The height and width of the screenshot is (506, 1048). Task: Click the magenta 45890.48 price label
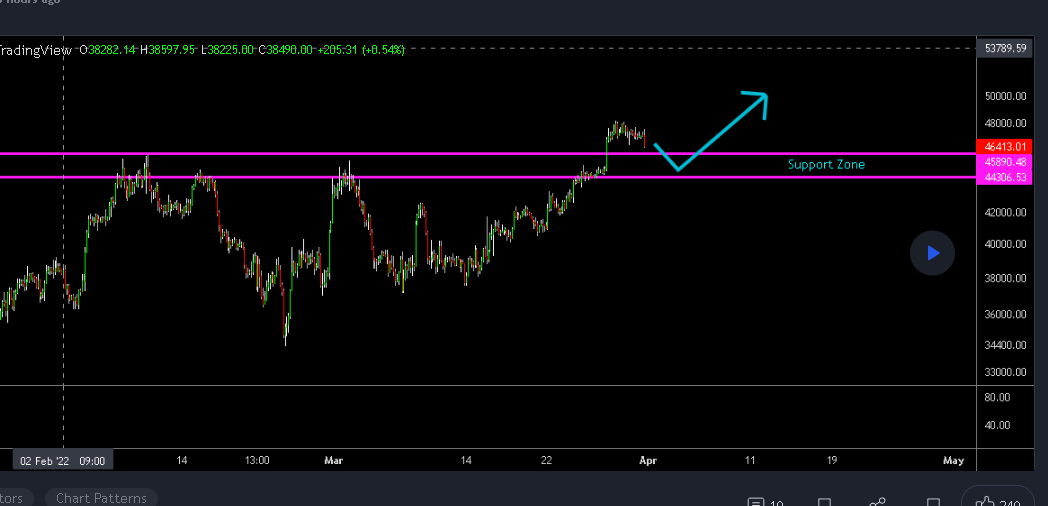pyautogui.click(x=1005, y=162)
